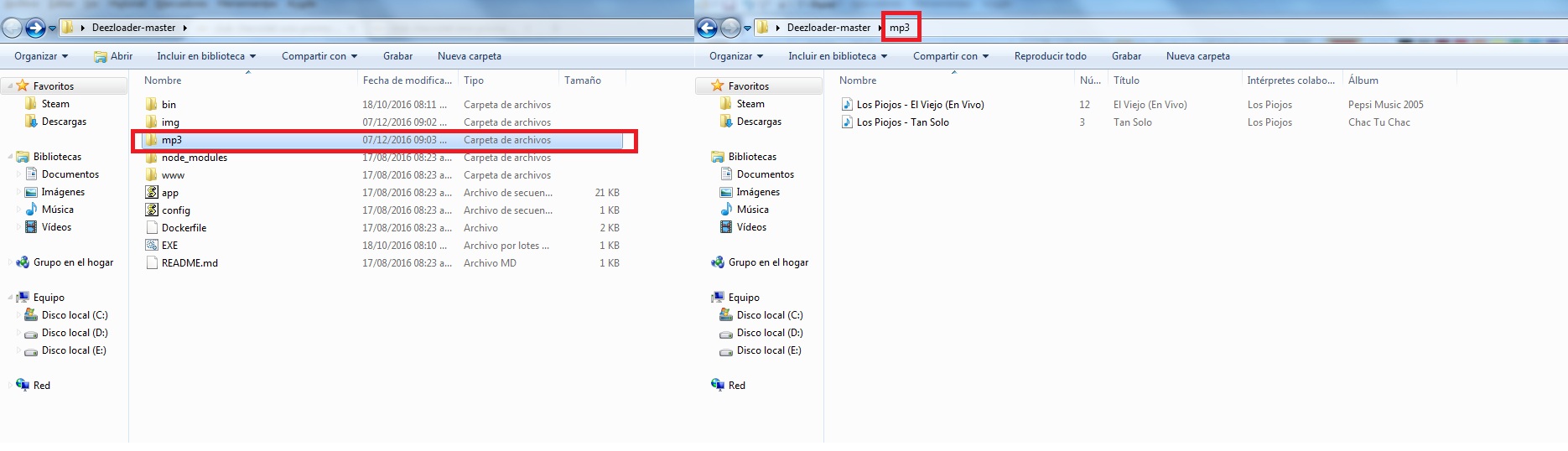Select the config script file icon

coord(152,210)
